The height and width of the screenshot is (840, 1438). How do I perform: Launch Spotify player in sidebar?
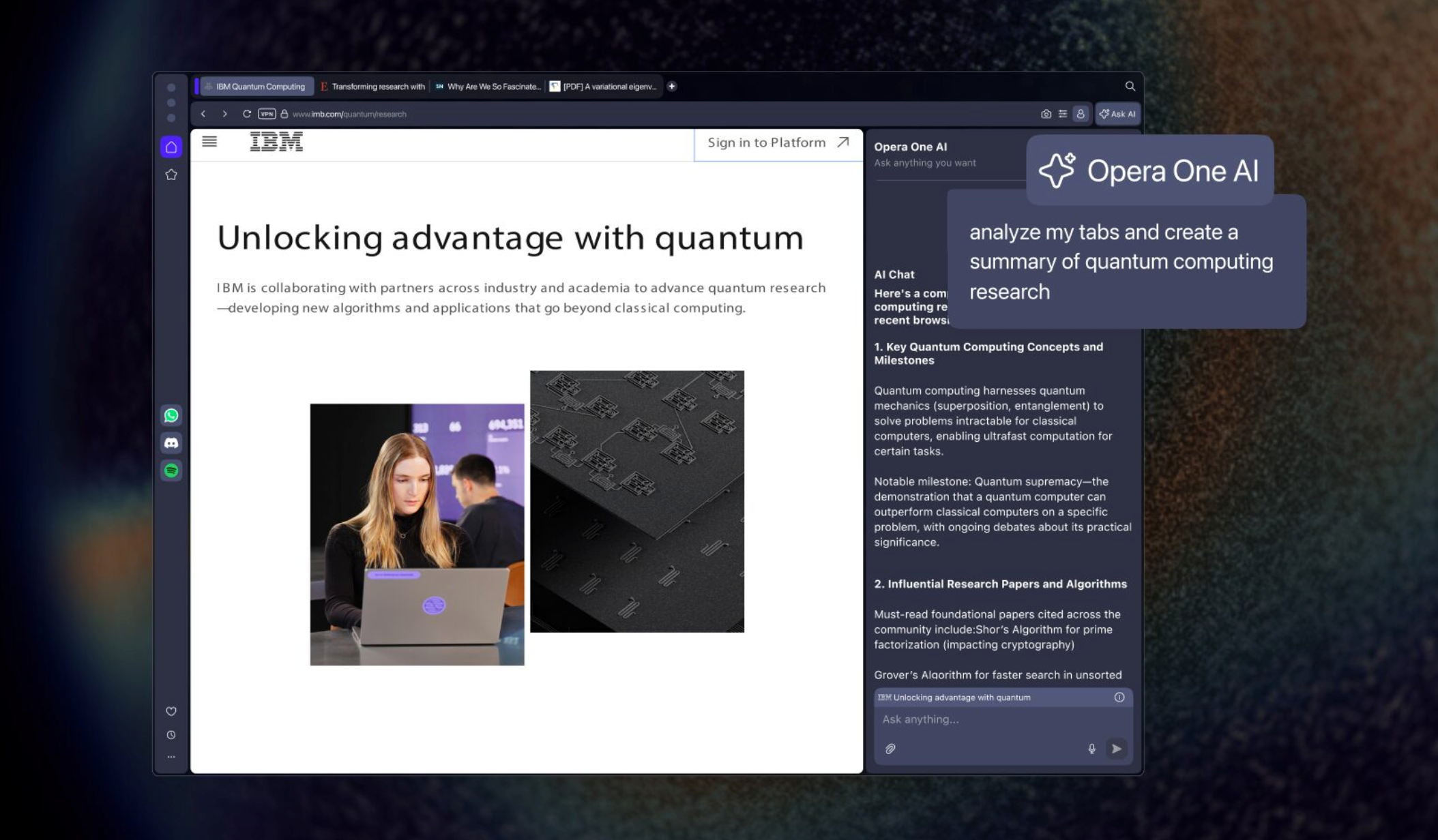pyautogui.click(x=171, y=470)
